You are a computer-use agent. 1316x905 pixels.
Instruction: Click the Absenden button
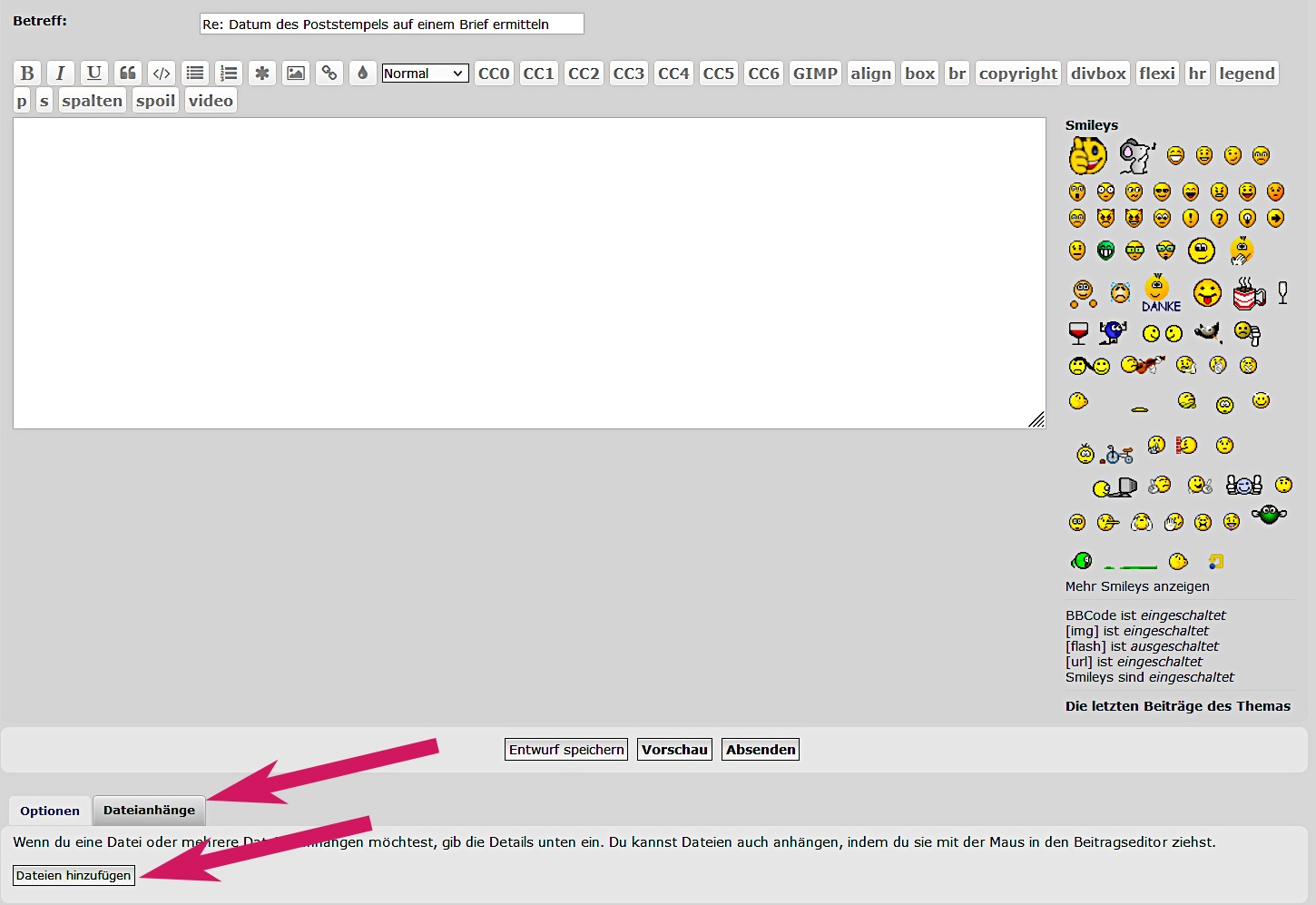tap(761, 750)
